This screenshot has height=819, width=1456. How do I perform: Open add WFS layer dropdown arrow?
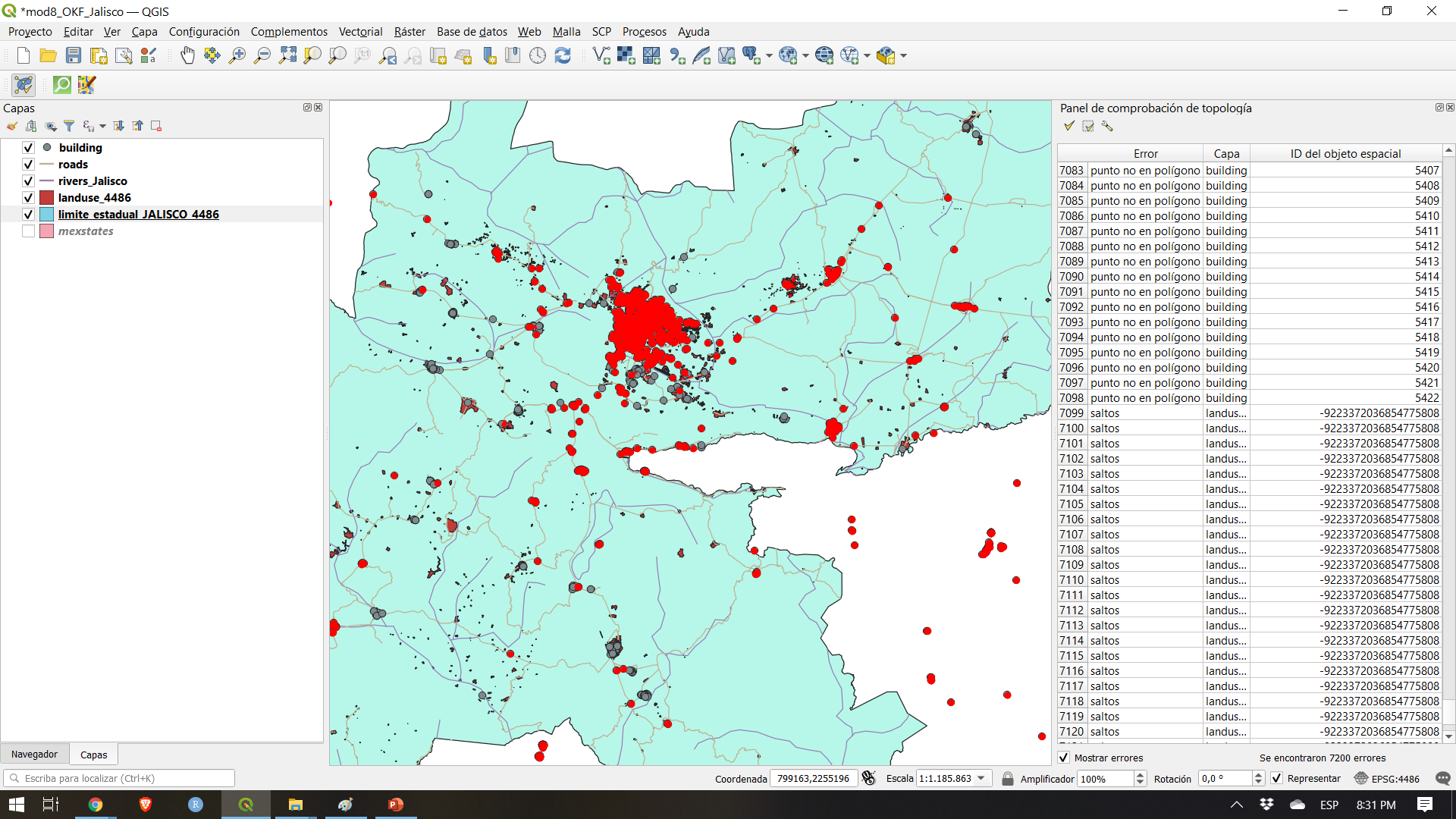[x=867, y=55]
